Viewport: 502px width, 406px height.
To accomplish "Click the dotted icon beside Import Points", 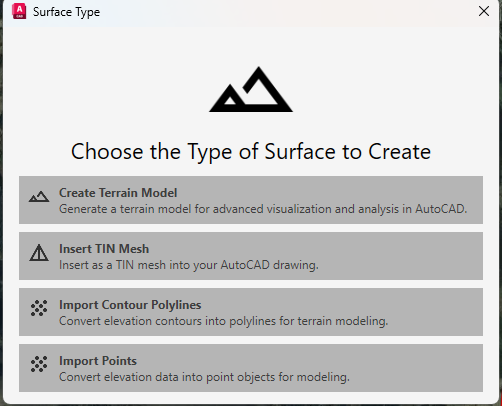I will tap(39, 364).
